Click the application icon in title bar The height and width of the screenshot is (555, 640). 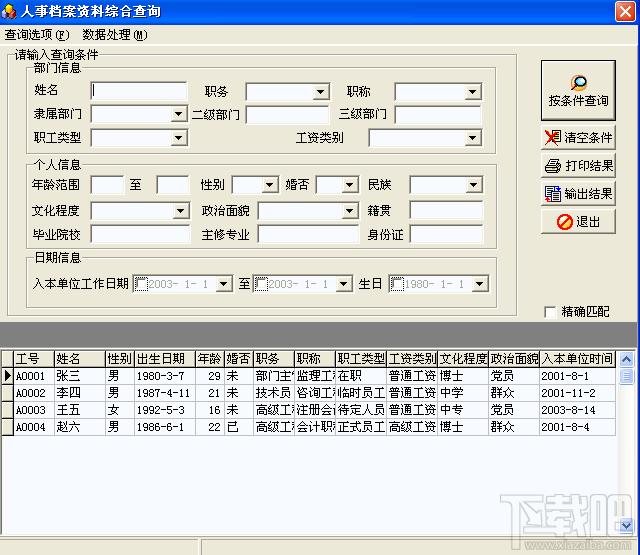(x=9, y=11)
